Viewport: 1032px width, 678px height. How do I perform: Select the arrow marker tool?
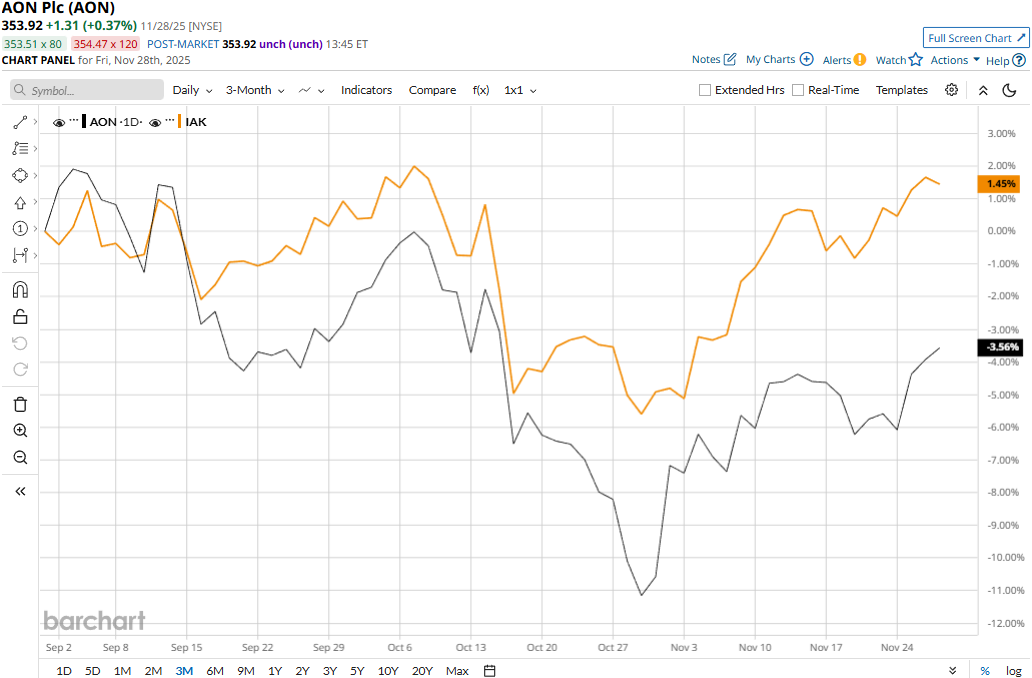click(20, 203)
